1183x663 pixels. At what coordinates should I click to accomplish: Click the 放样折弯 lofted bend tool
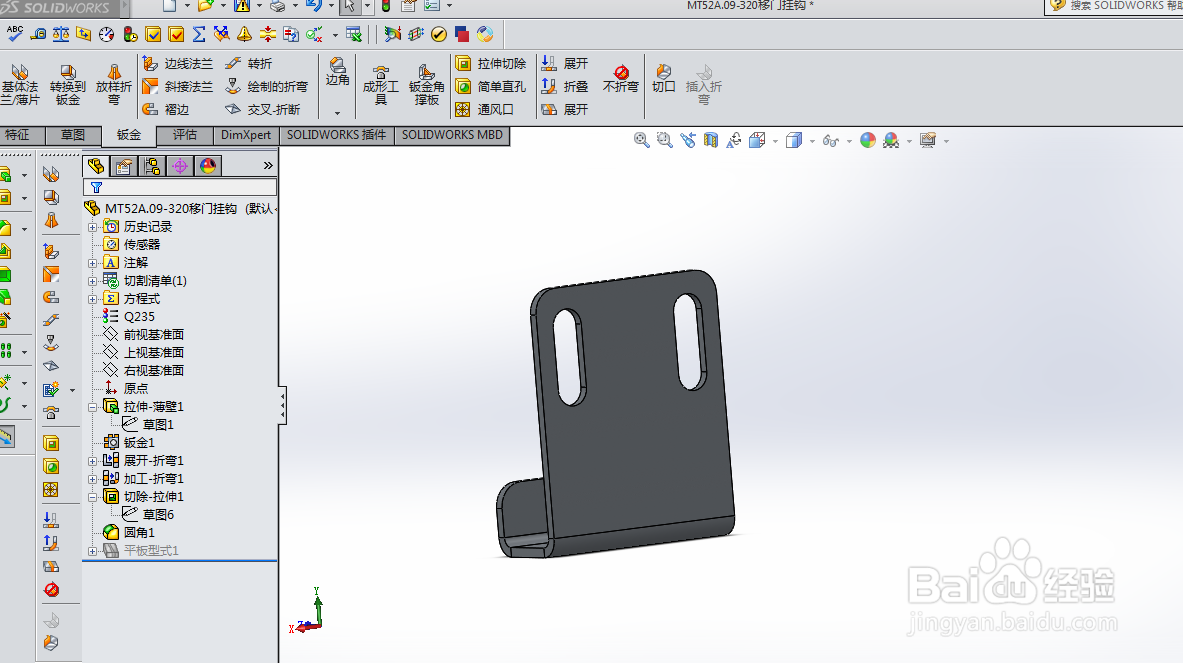pyautogui.click(x=114, y=84)
